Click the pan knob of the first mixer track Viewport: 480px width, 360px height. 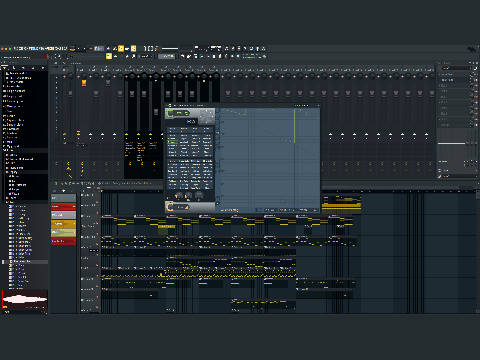pyautogui.click(x=70, y=76)
